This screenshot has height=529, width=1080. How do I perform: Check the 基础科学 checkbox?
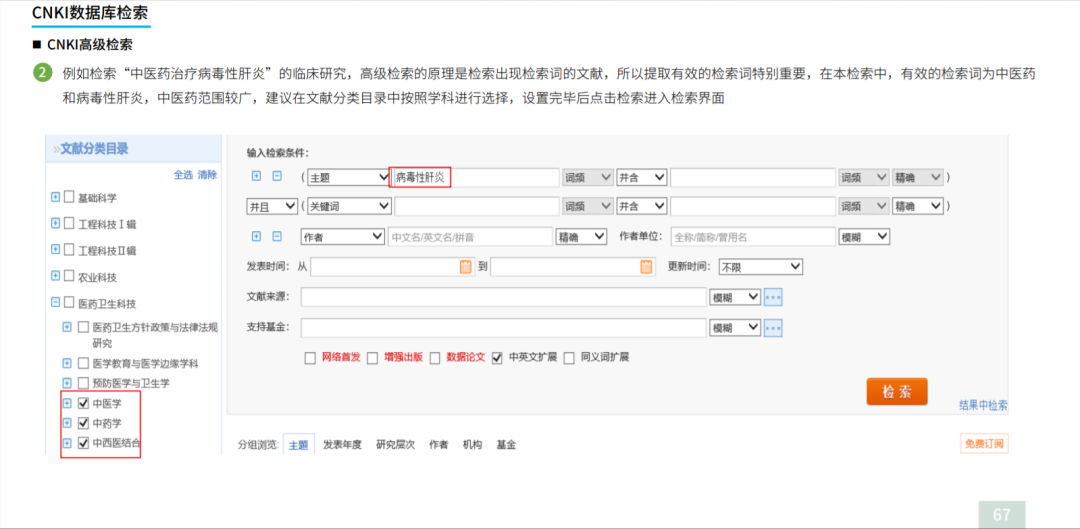coord(69,197)
